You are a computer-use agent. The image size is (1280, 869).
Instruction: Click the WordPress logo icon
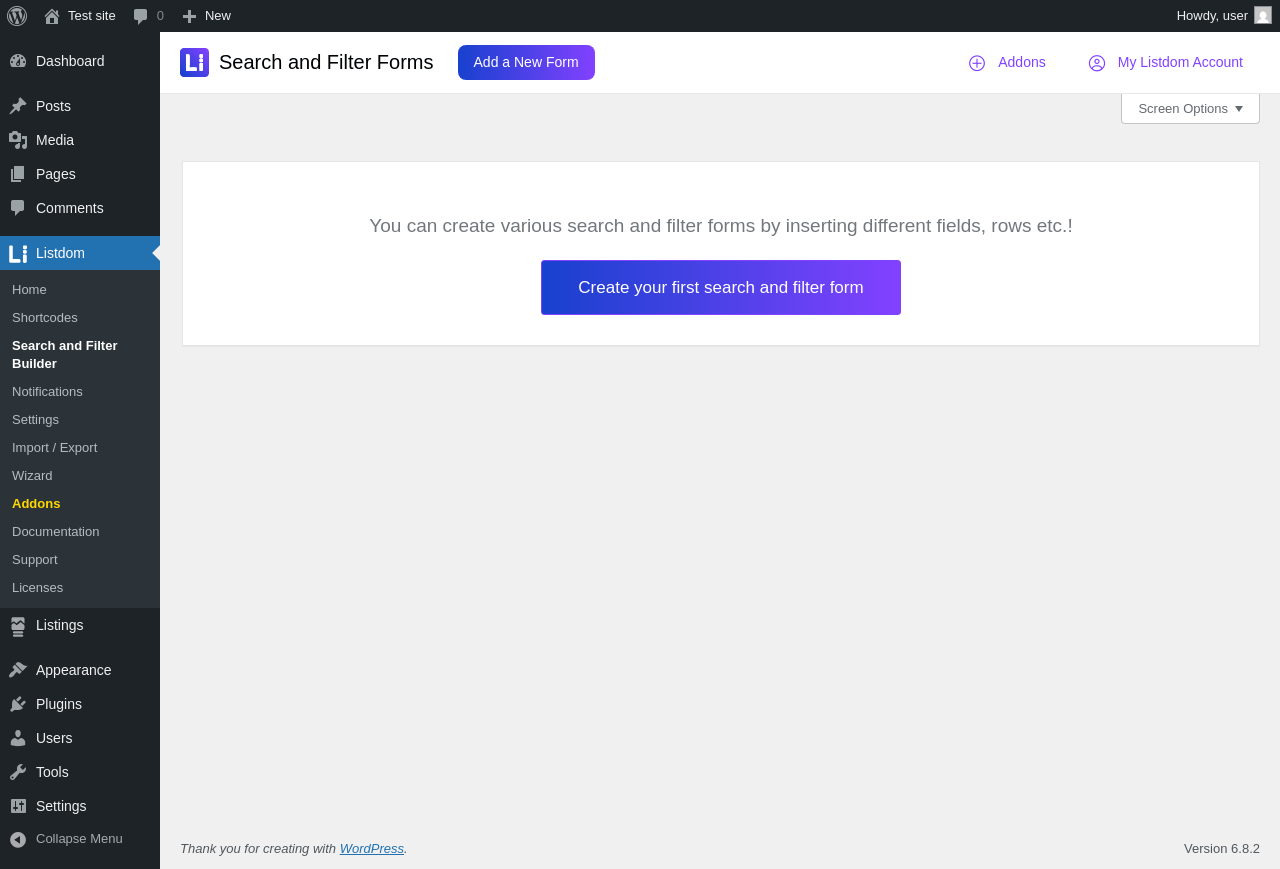(17, 16)
